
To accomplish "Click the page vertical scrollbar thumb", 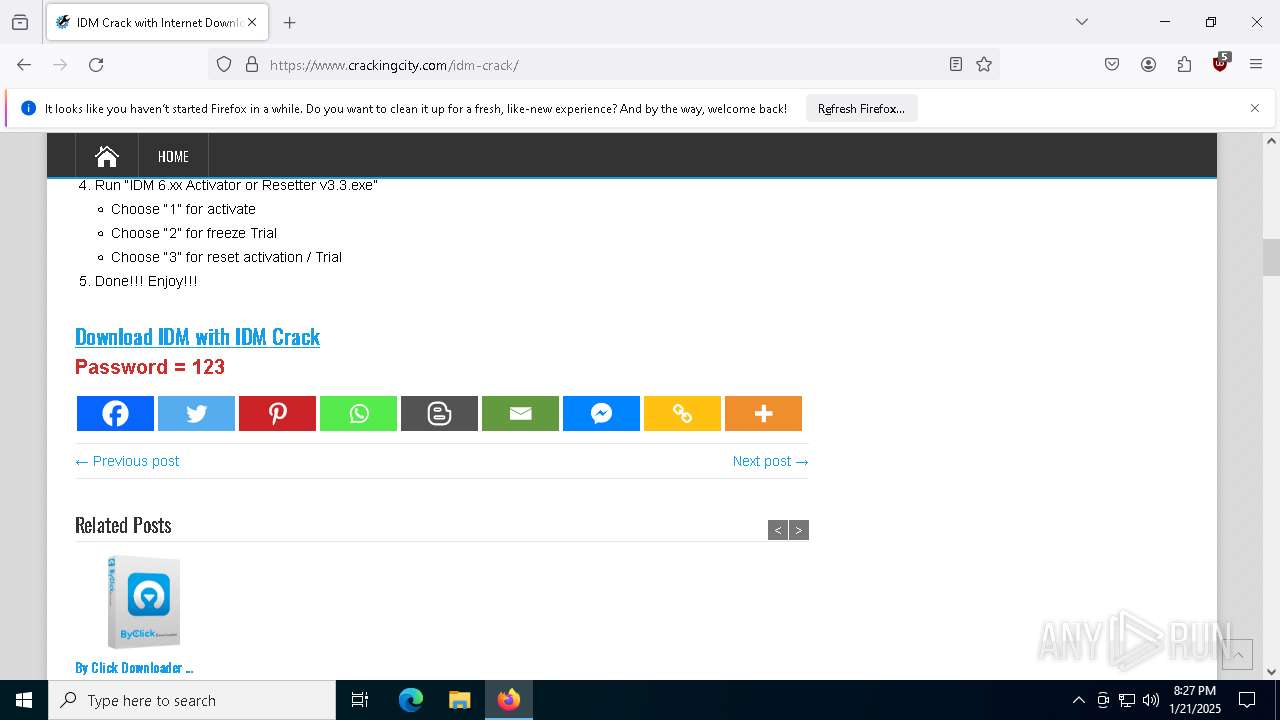I will pos(1271,257).
